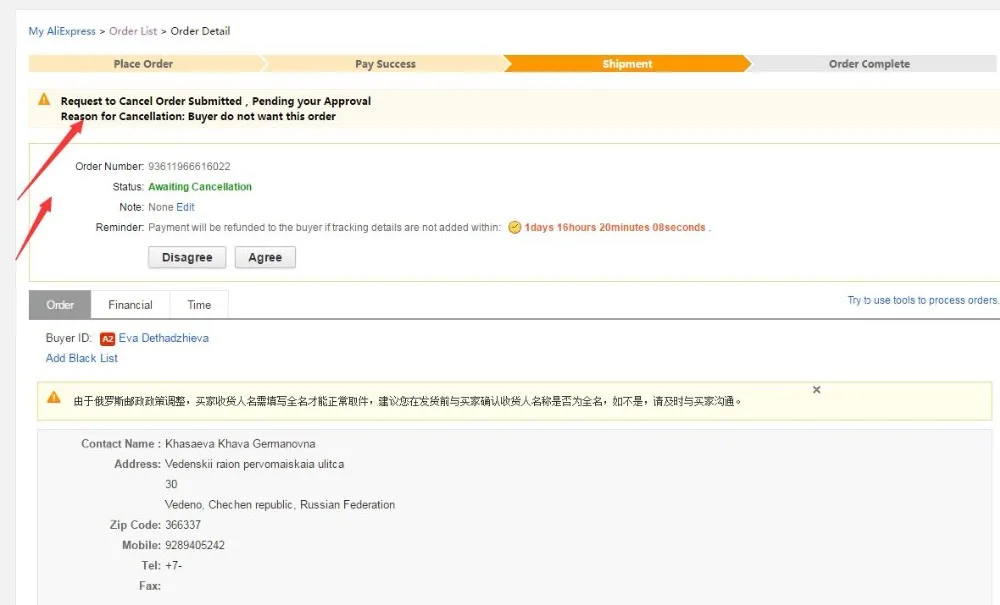Viewport: 1000px width, 605px height.
Task: Edit the order note
Action: [186, 207]
